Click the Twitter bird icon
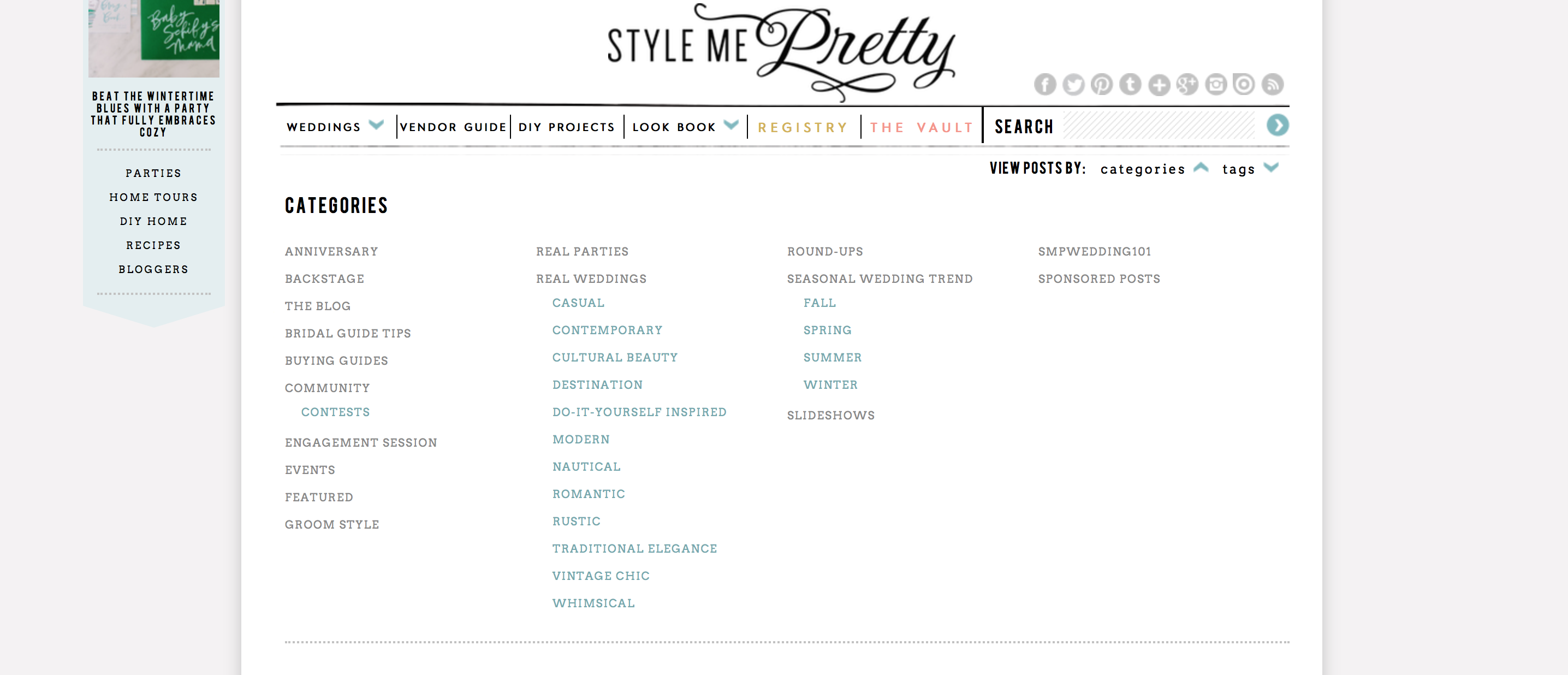The width and height of the screenshot is (1568, 675). pos(1073,84)
